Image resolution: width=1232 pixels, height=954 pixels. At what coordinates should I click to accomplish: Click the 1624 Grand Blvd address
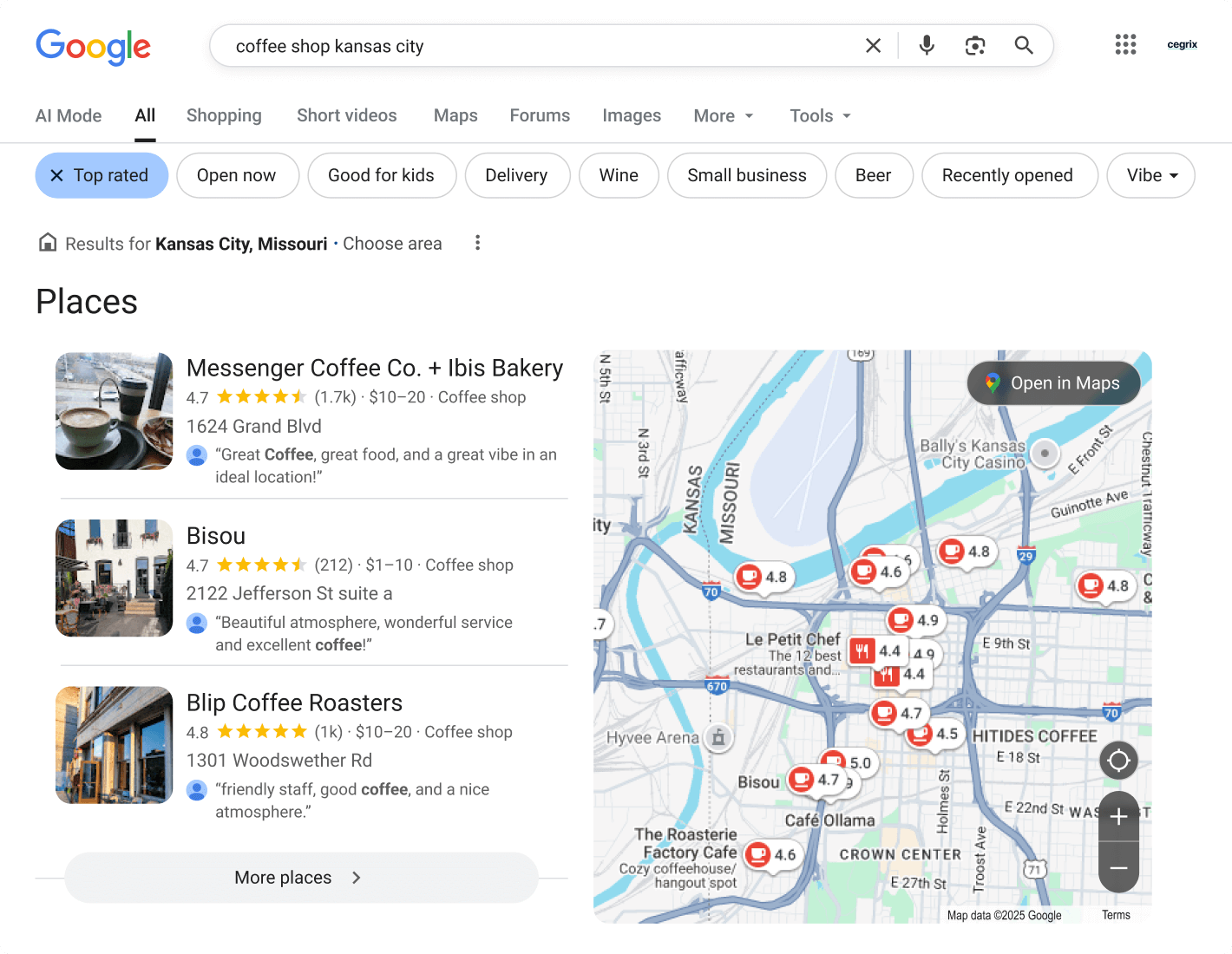(x=254, y=427)
